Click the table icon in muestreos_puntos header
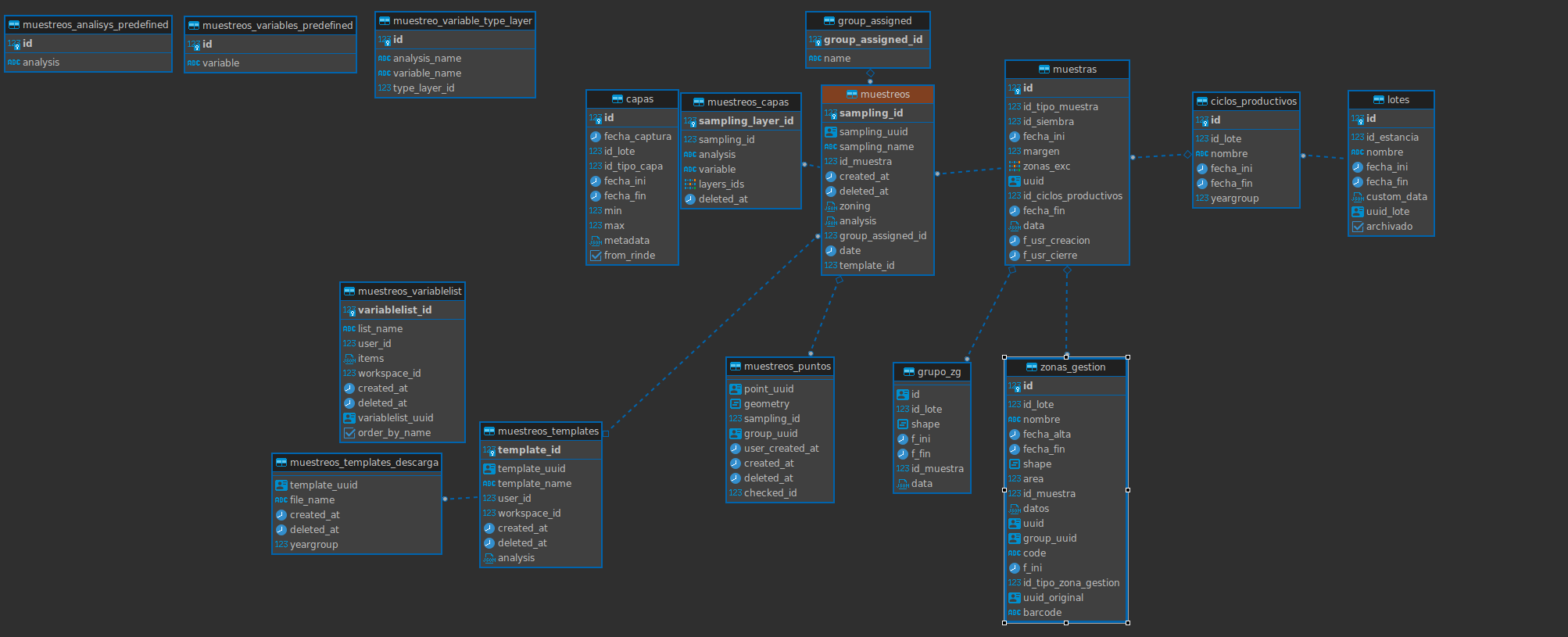Image resolution: width=1568 pixels, height=637 pixels. pyautogui.click(x=736, y=367)
